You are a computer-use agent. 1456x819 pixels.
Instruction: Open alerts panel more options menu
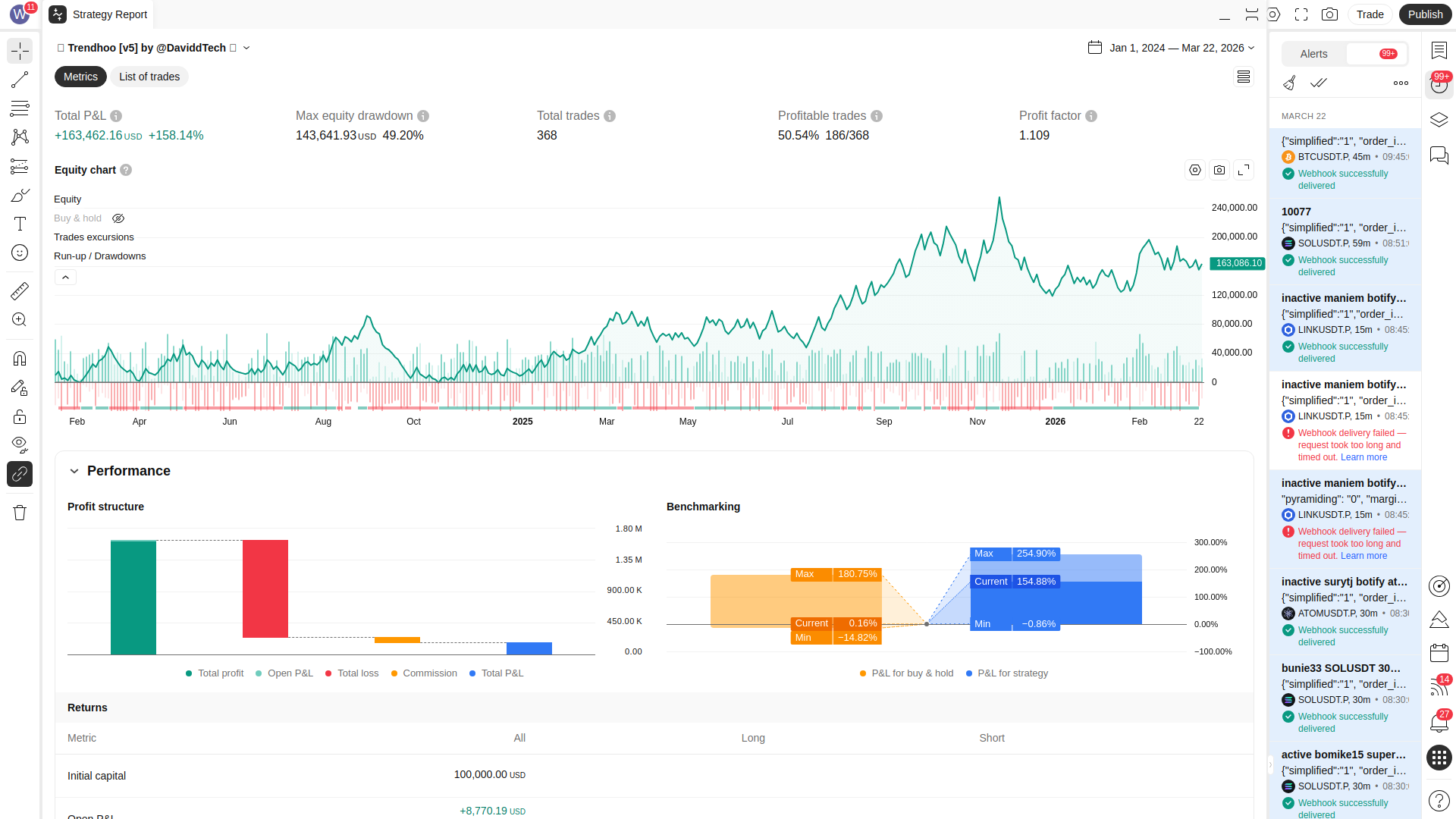point(1401,83)
